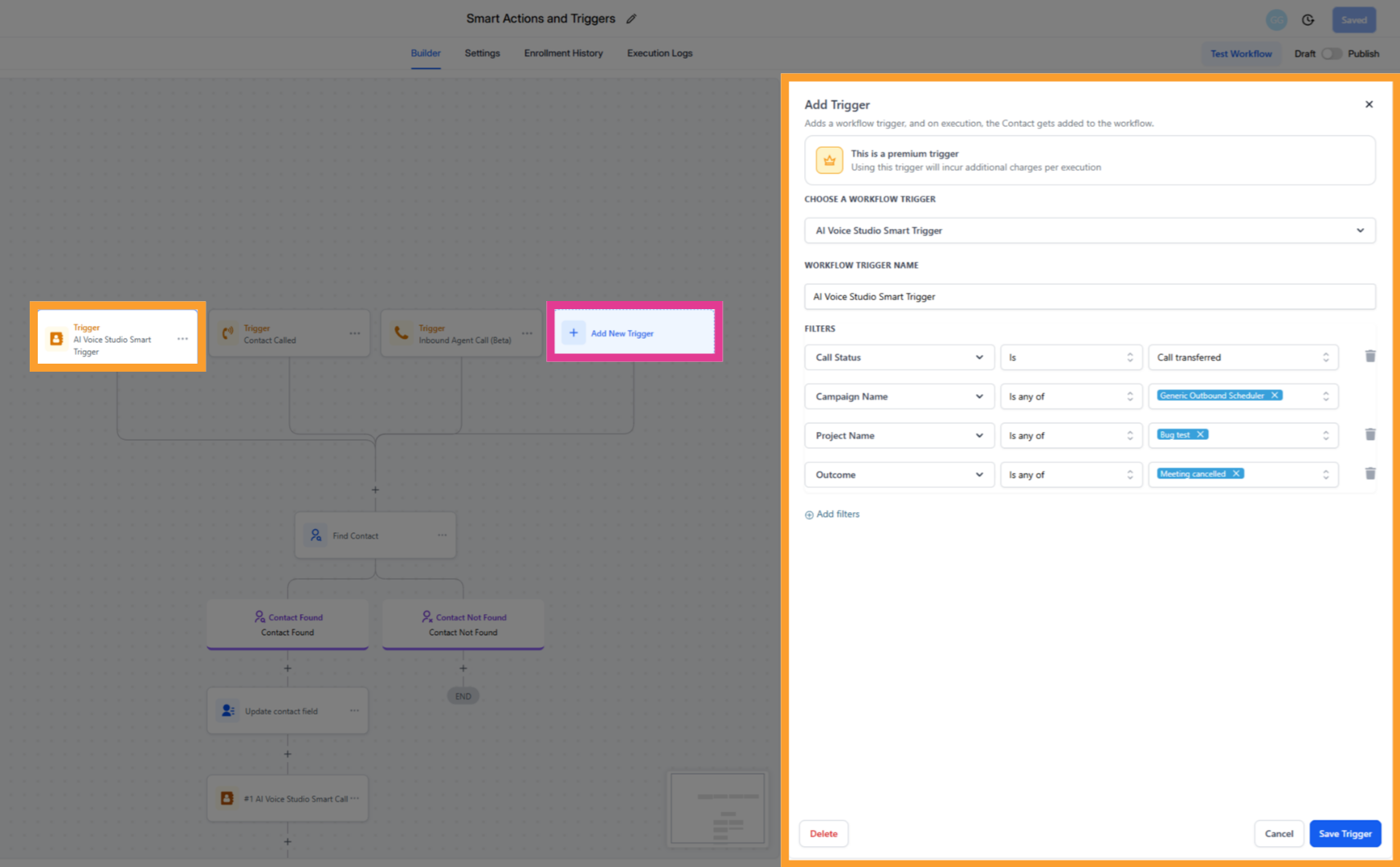Expand Campaign Name values dropdown
The height and width of the screenshot is (867, 1400).
(x=1325, y=396)
